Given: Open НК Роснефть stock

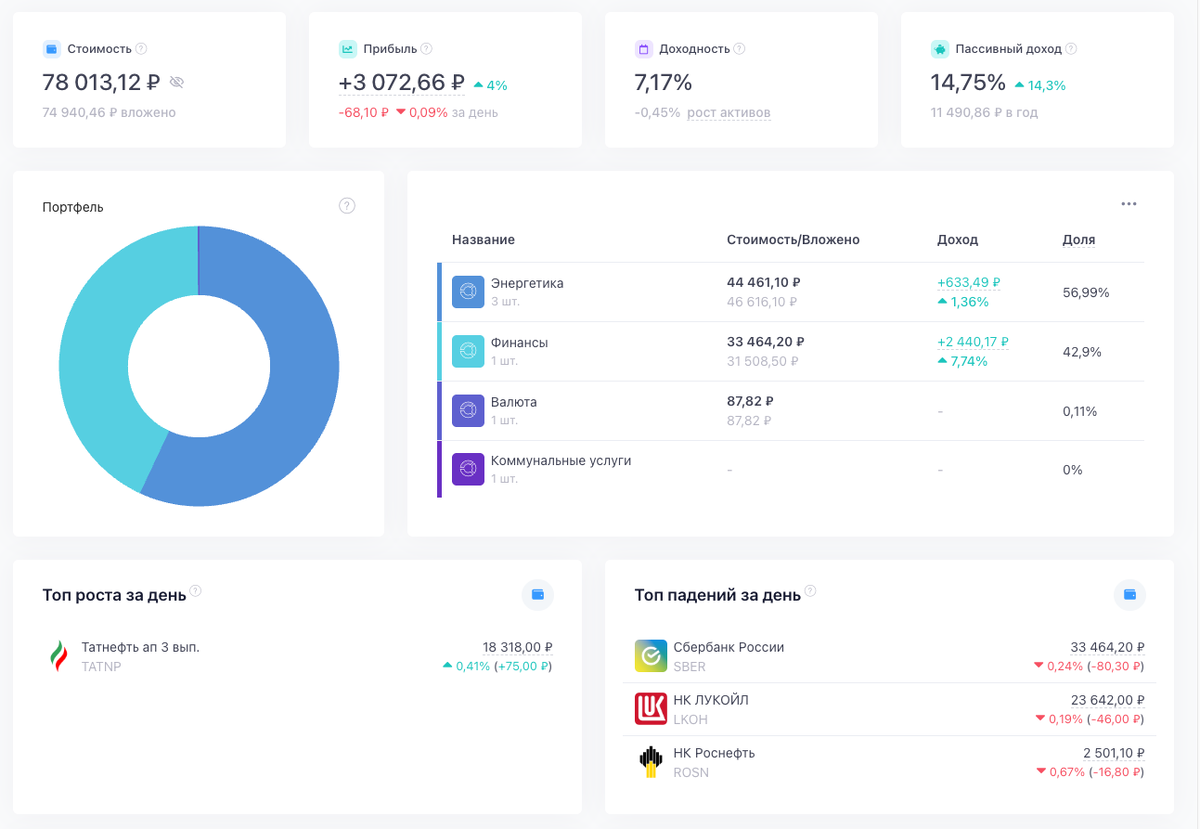Looking at the screenshot, I should coord(714,753).
